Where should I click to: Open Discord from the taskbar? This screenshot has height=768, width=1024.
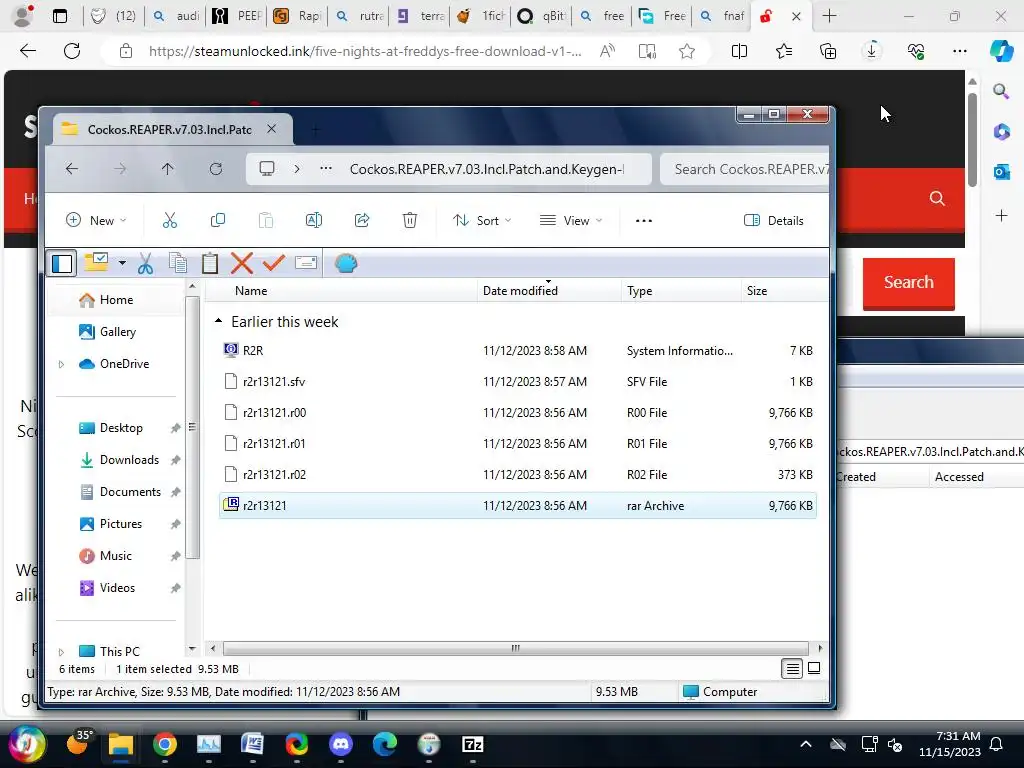tap(341, 744)
